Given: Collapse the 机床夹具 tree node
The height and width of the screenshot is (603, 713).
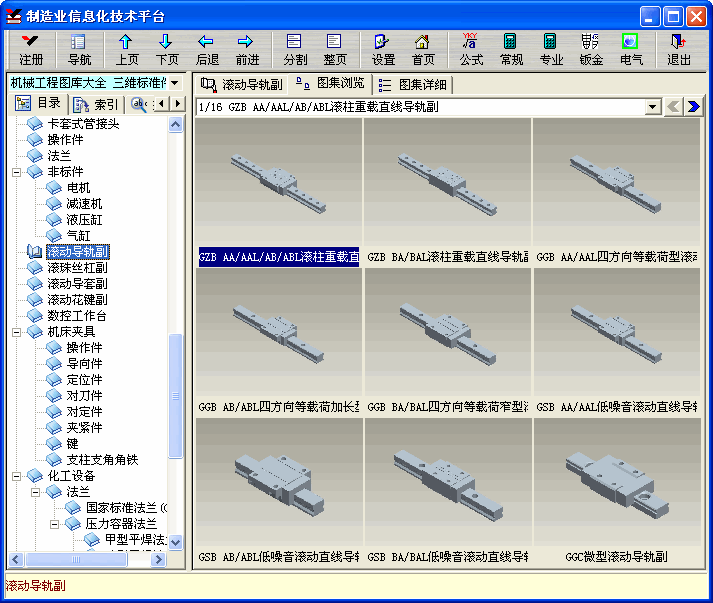Looking at the screenshot, I should [x=17, y=332].
